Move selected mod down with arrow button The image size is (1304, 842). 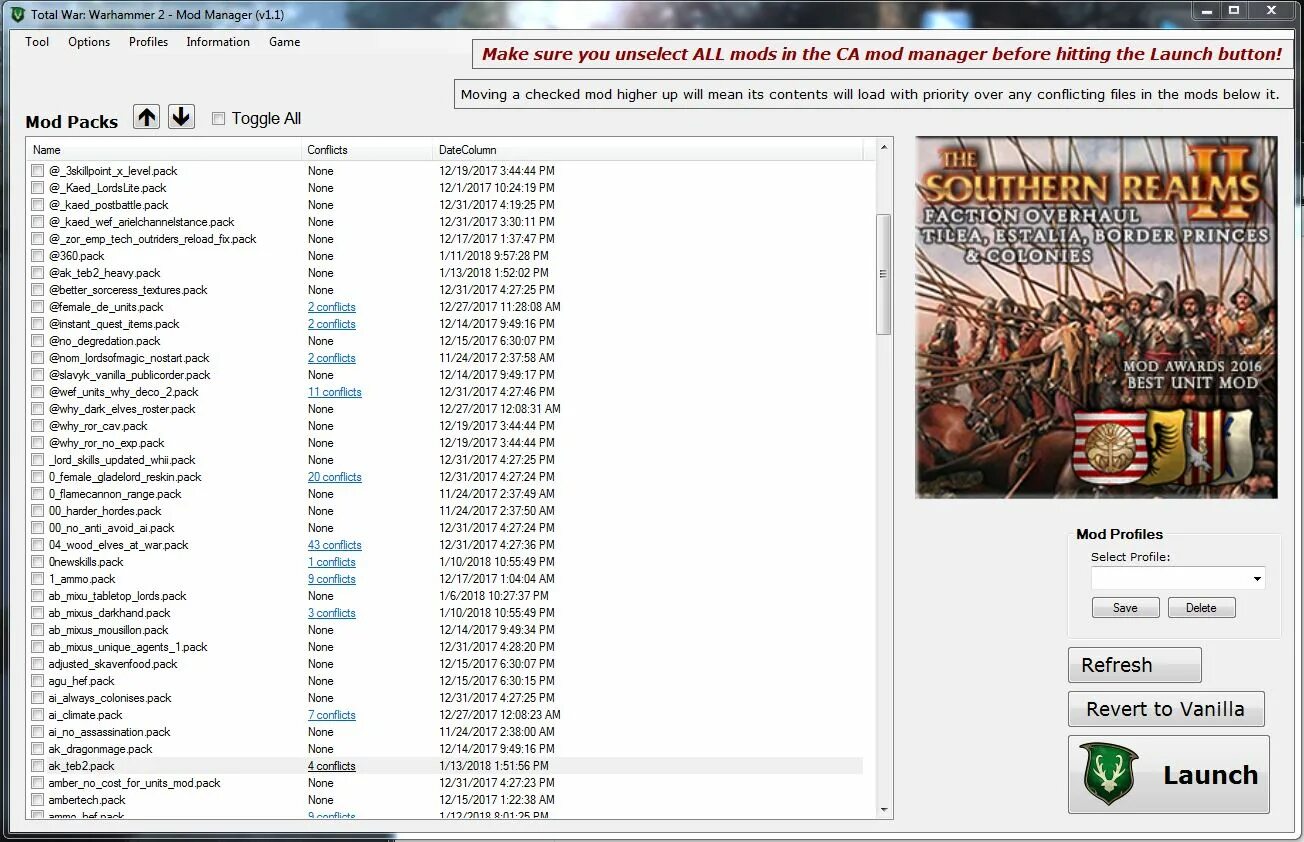click(x=181, y=117)
